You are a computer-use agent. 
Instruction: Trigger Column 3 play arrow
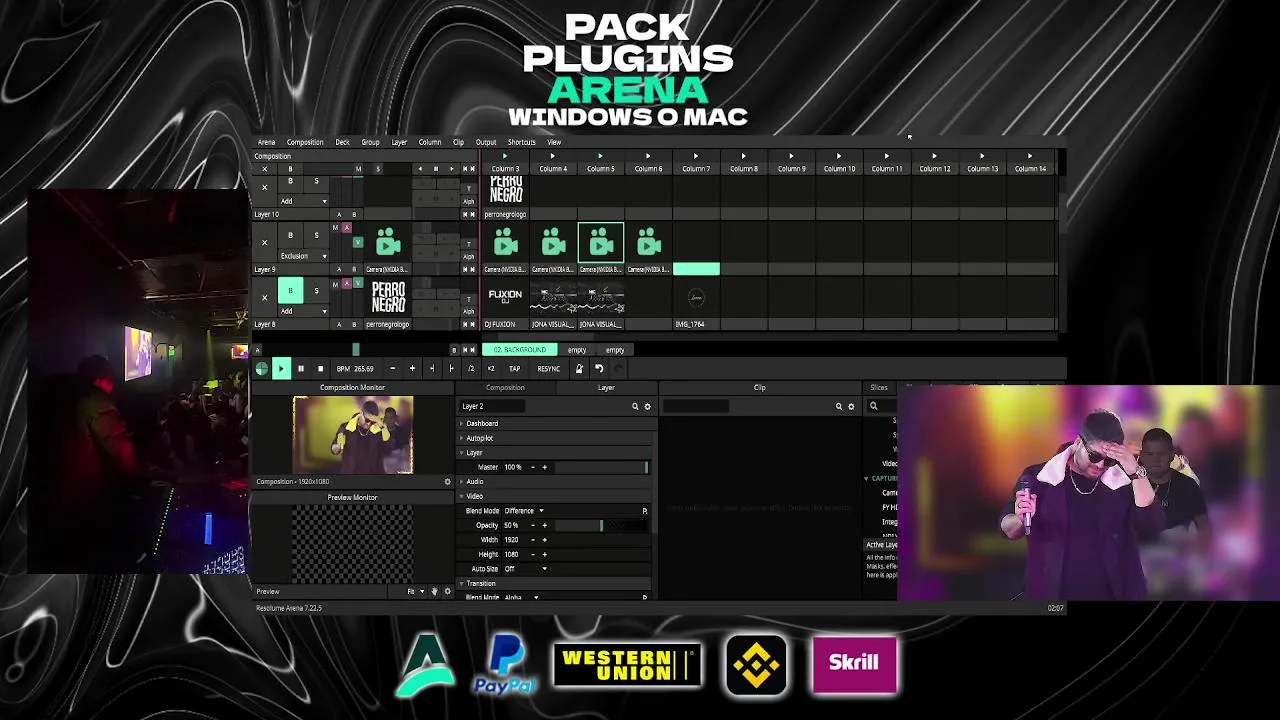[x=505, y=156]
